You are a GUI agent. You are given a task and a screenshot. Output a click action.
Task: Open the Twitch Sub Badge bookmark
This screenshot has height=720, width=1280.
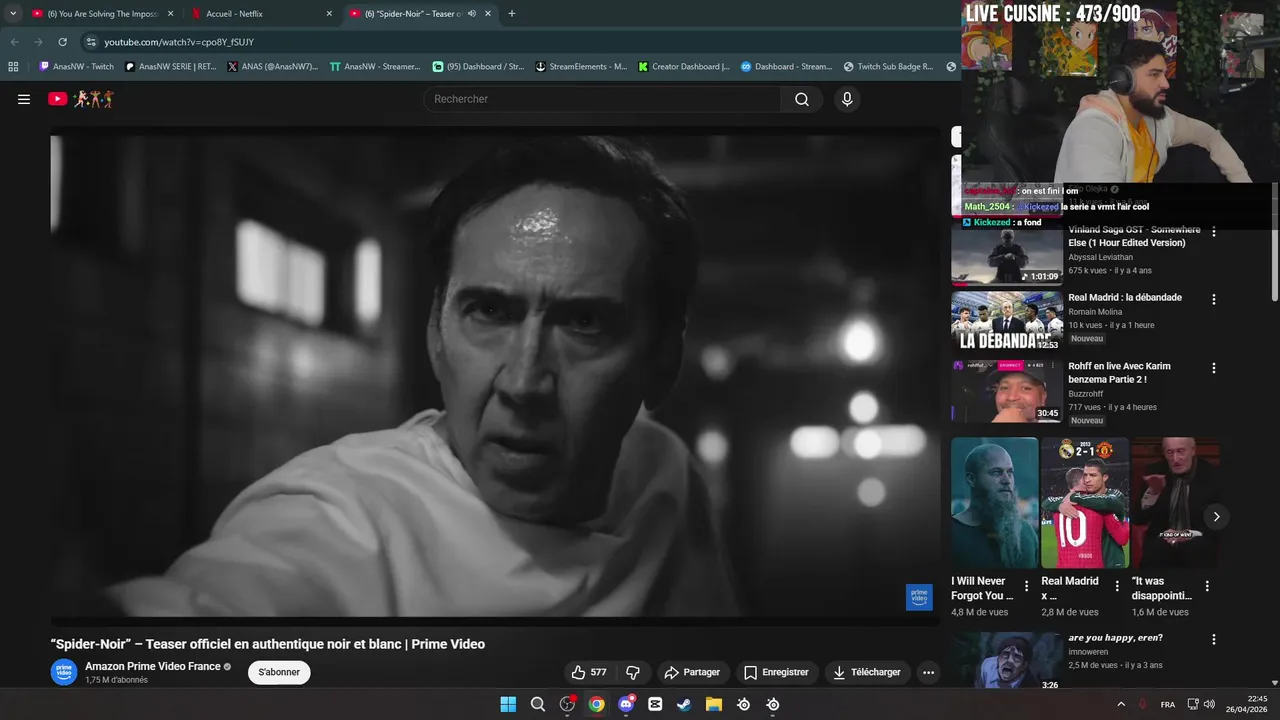tap(888, 67)
